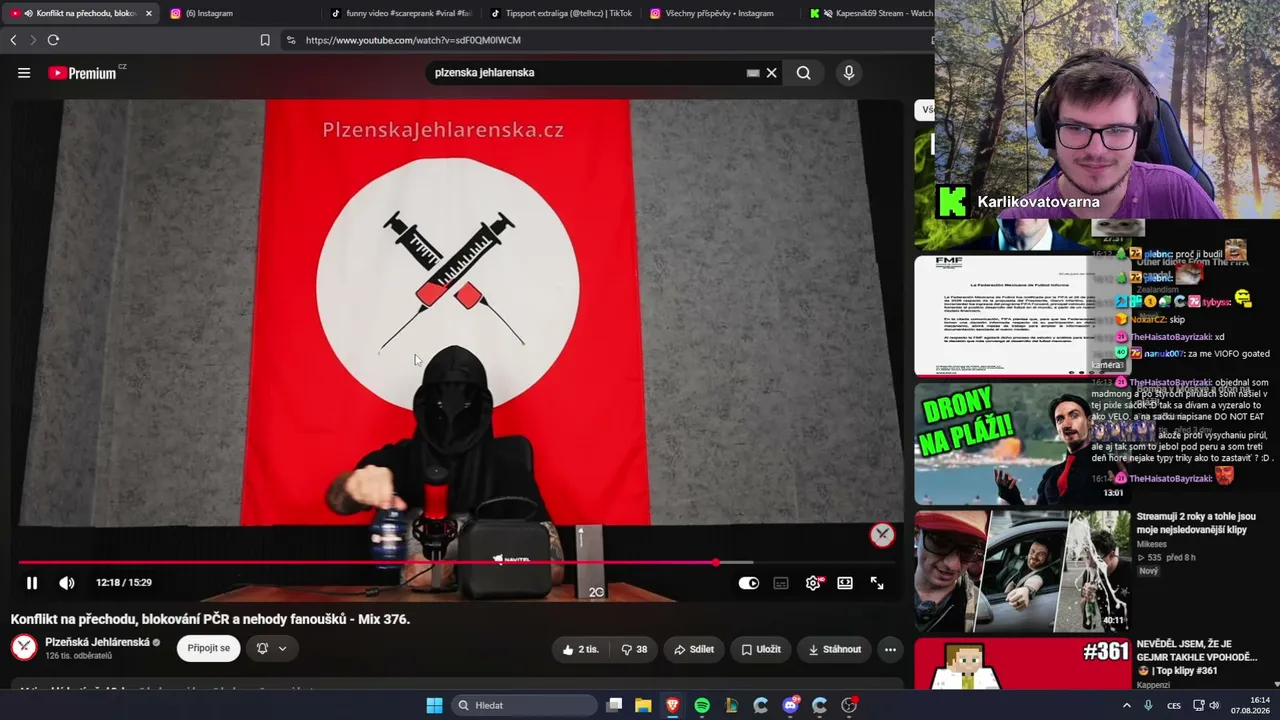
Task: Open the Mikeses clips video thumbnail
Action: pos(1022,572)
